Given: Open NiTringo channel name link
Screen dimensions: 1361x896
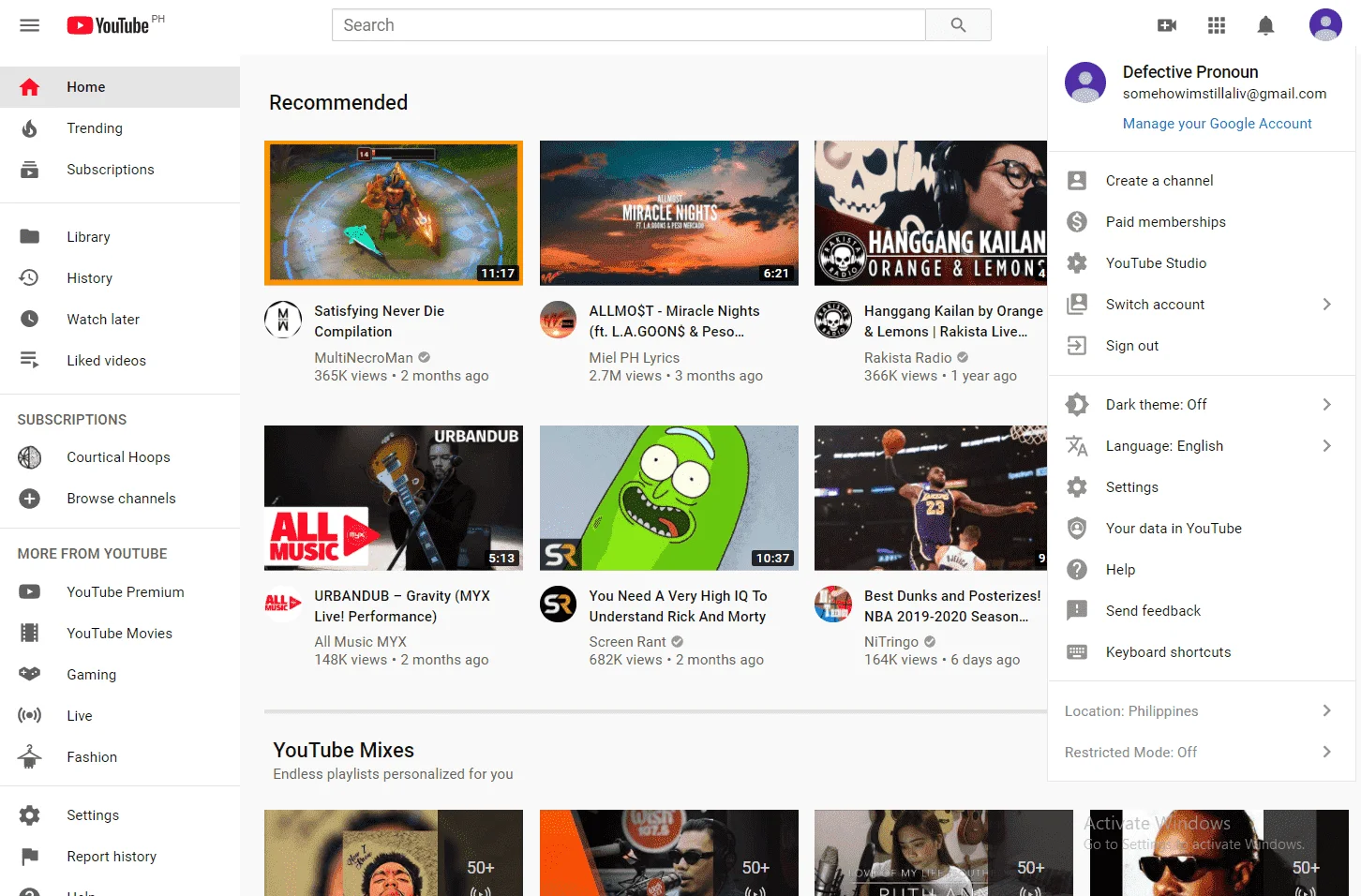Looking at the screenshot, I should tap(891, 642).
